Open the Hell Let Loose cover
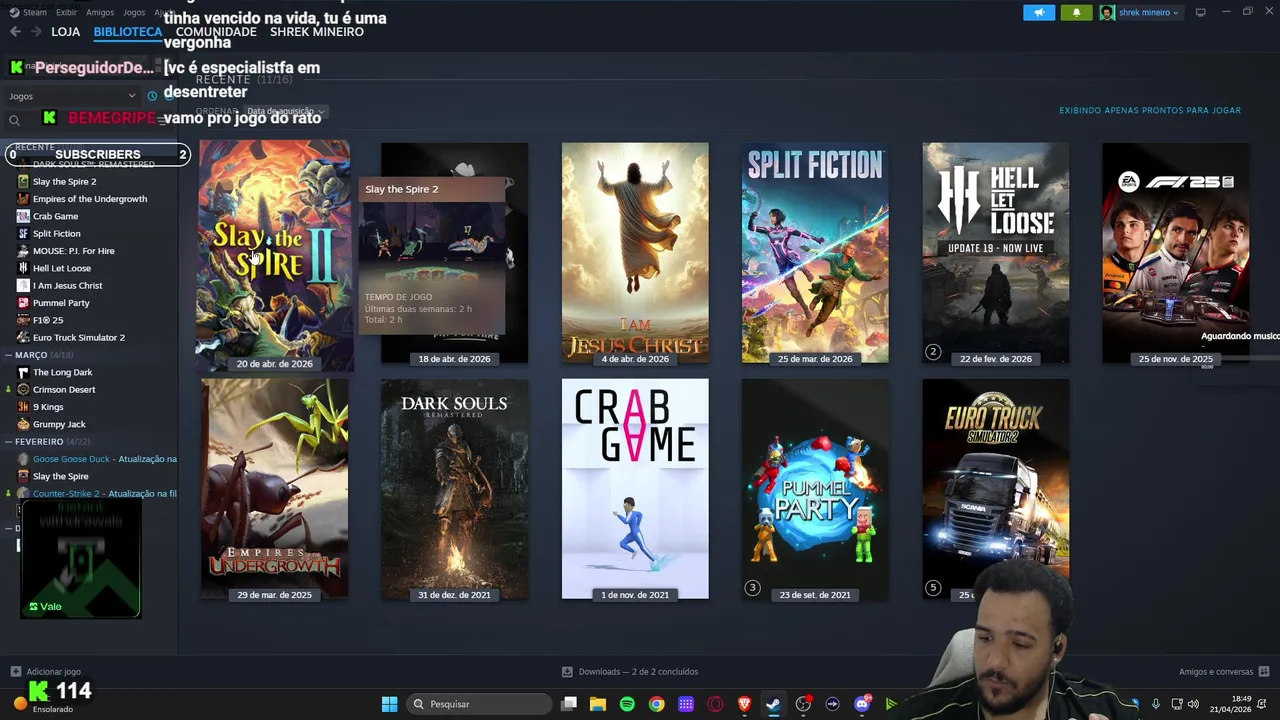 point(995,253)
